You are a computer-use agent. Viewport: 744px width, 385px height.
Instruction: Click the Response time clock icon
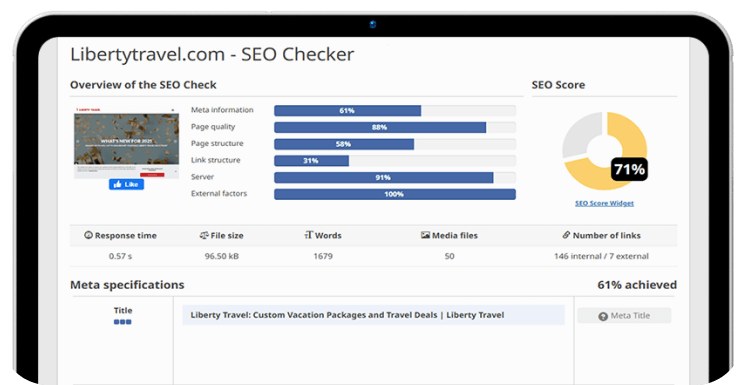tap(88, 235)
